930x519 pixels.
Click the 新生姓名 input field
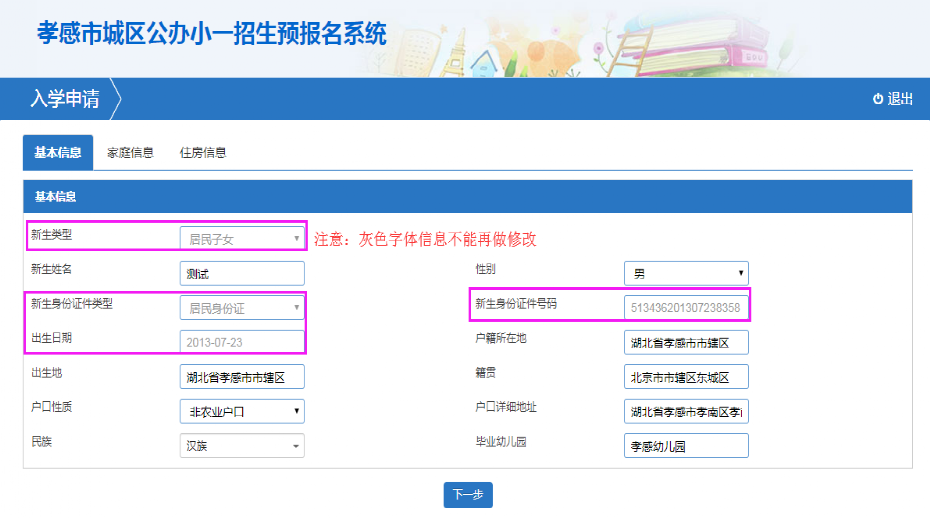pyautogui.click(x=242, y=273)
